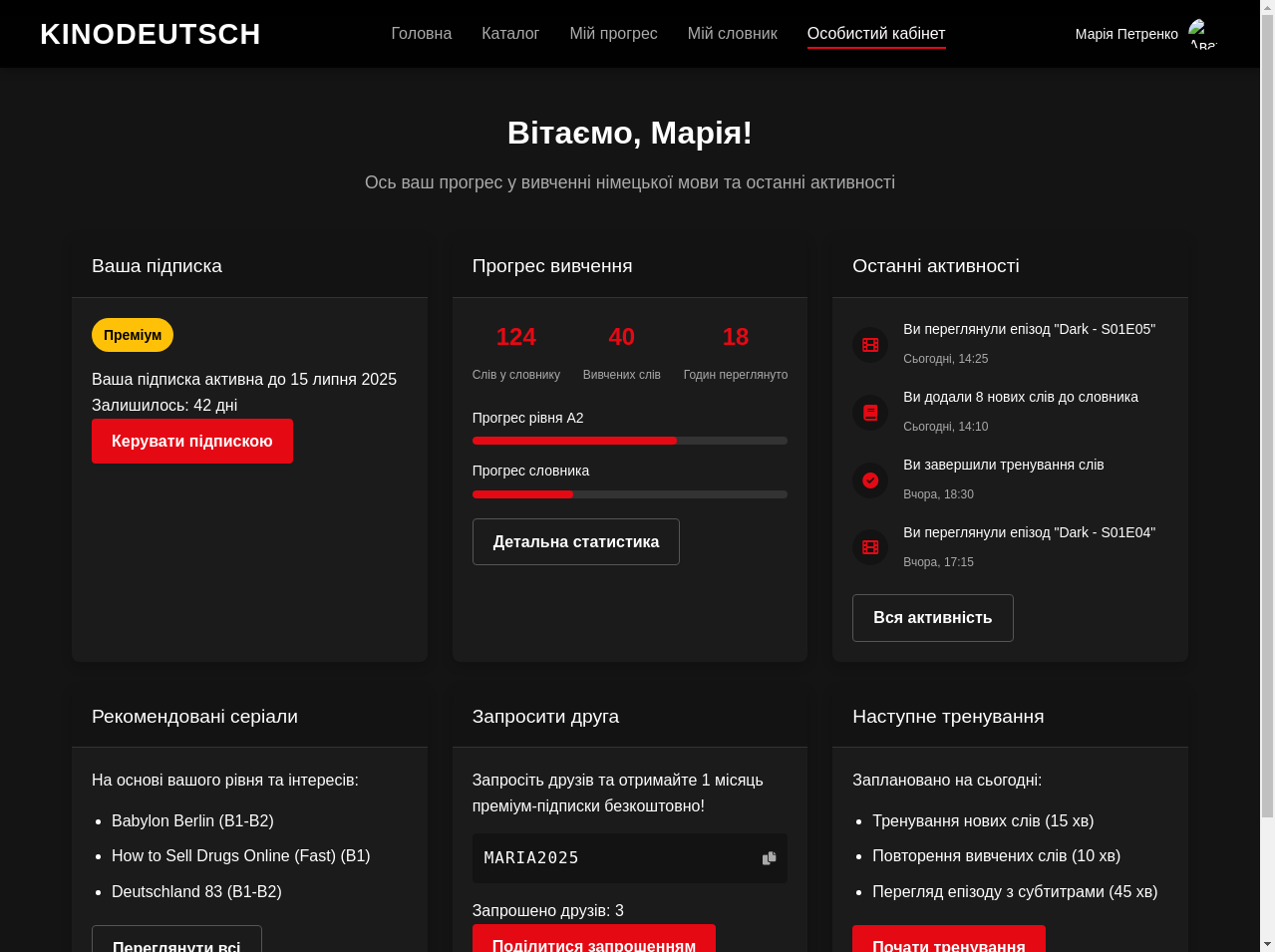Start training via Почати тренування
Image resolution: width=1275 pixels, height=952 pixels.
click(949, 943)
